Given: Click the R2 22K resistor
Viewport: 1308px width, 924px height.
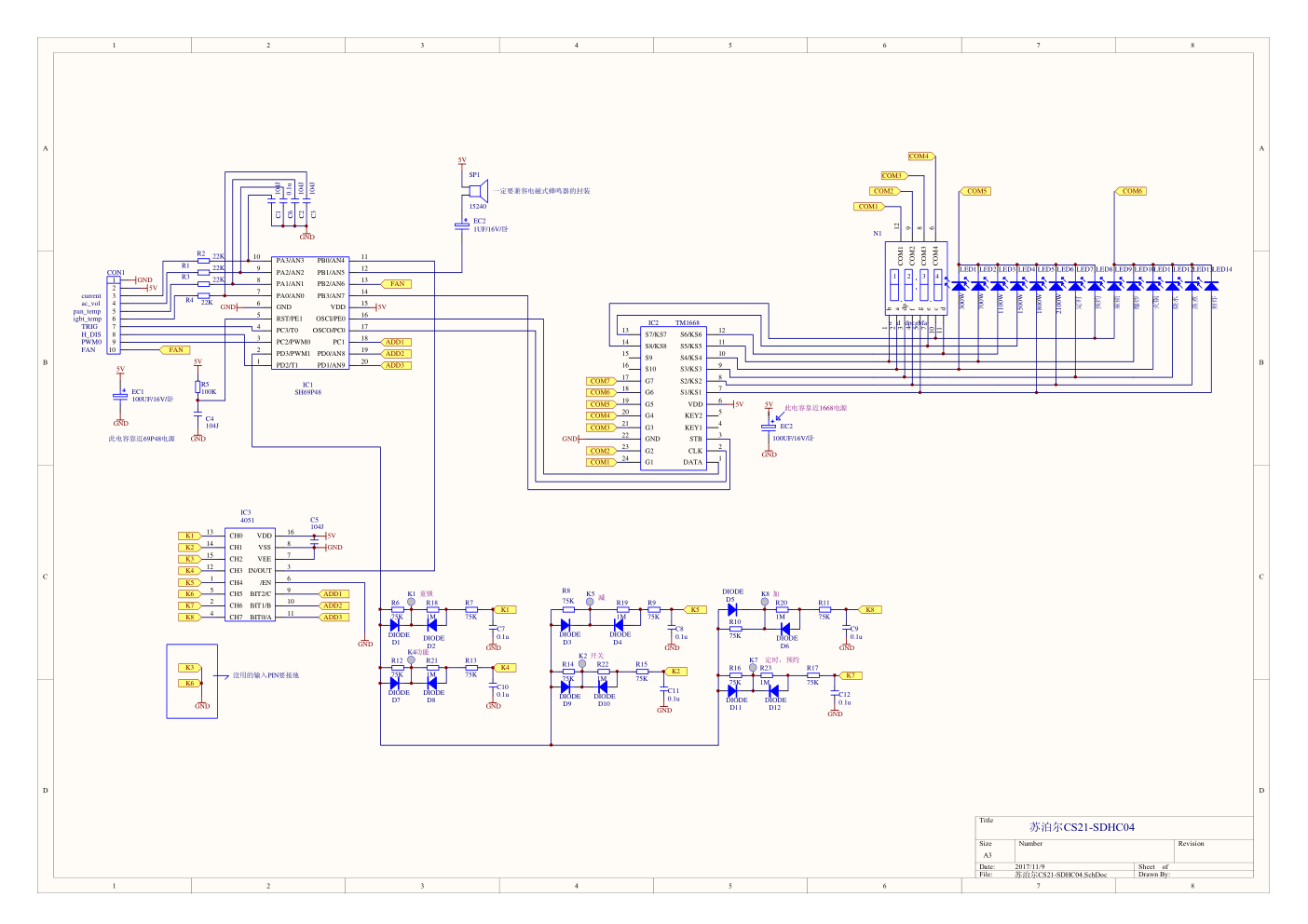Looking at the screenshot, I should tap(203, 261).
